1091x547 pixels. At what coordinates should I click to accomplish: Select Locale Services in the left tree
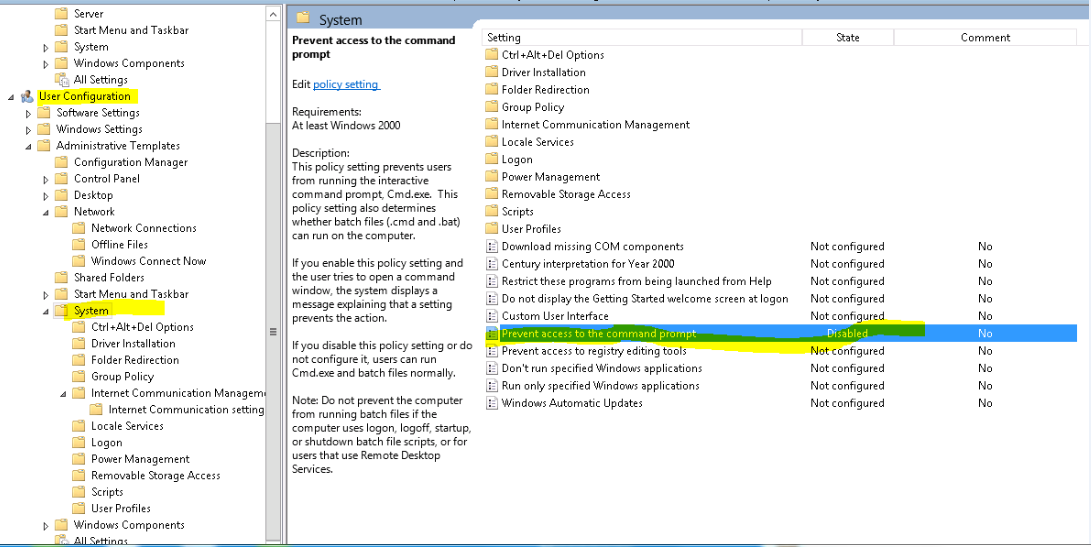(127, 426)
